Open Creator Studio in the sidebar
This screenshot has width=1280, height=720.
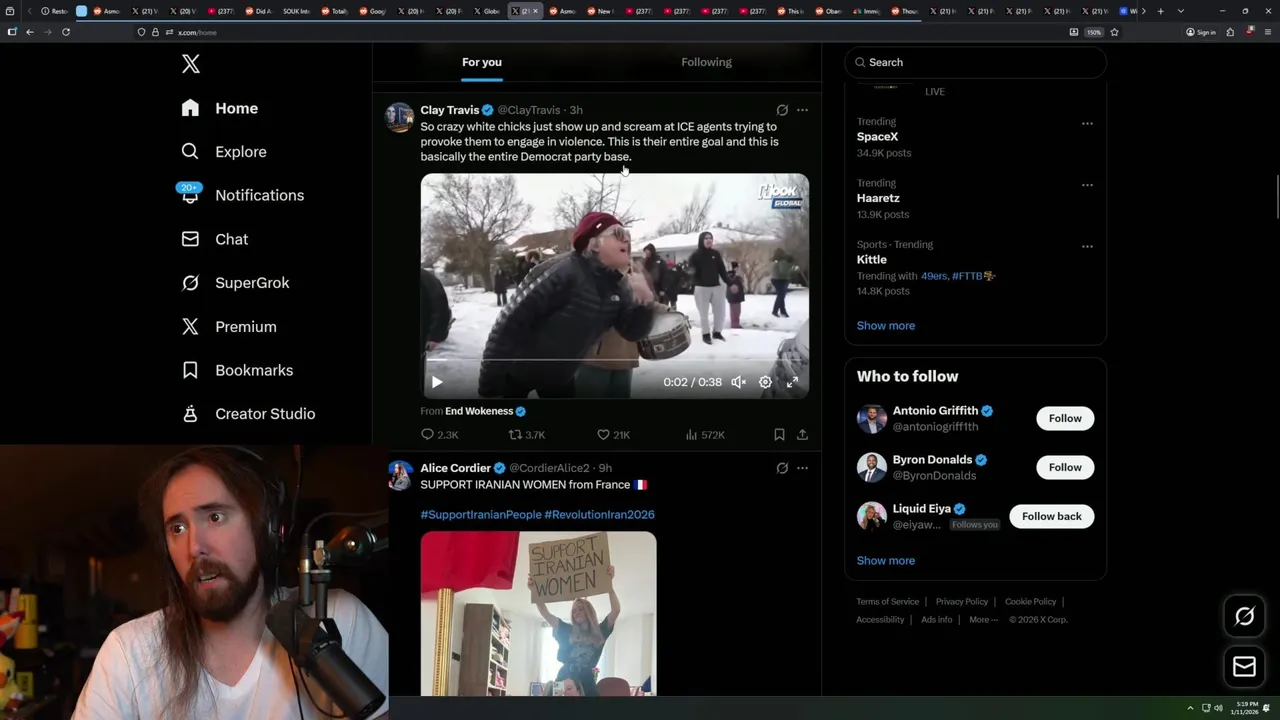(x=247, y=414)
